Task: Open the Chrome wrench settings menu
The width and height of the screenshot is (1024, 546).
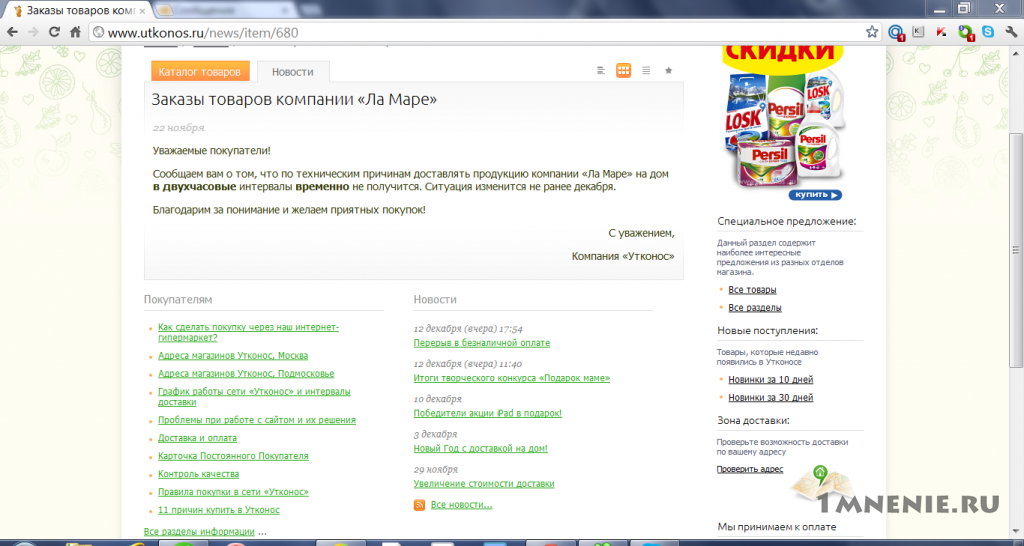Action: pyautogui.click(x=1011, y=32)
